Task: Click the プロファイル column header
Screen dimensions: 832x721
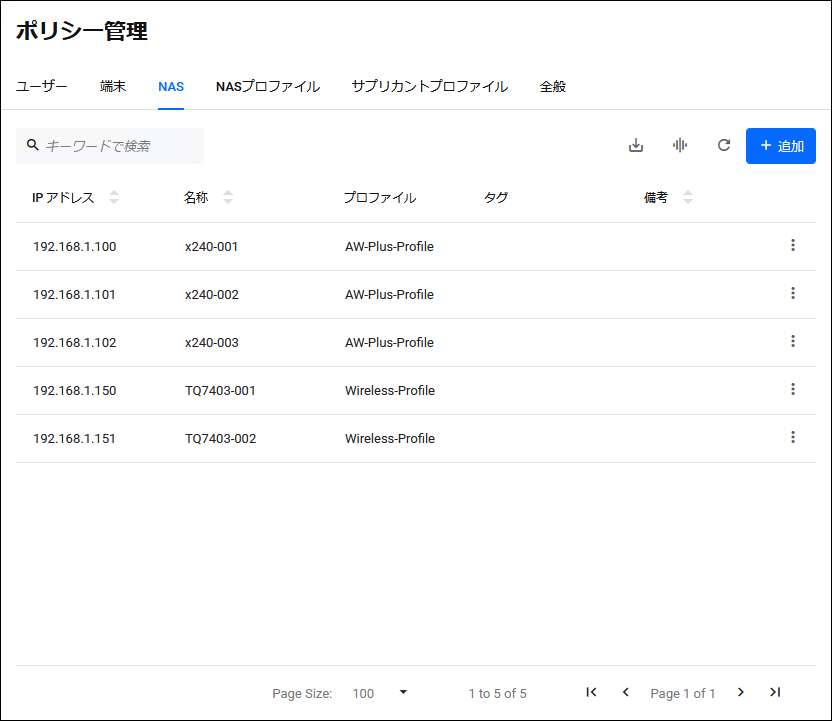Action: coord(379,197)
